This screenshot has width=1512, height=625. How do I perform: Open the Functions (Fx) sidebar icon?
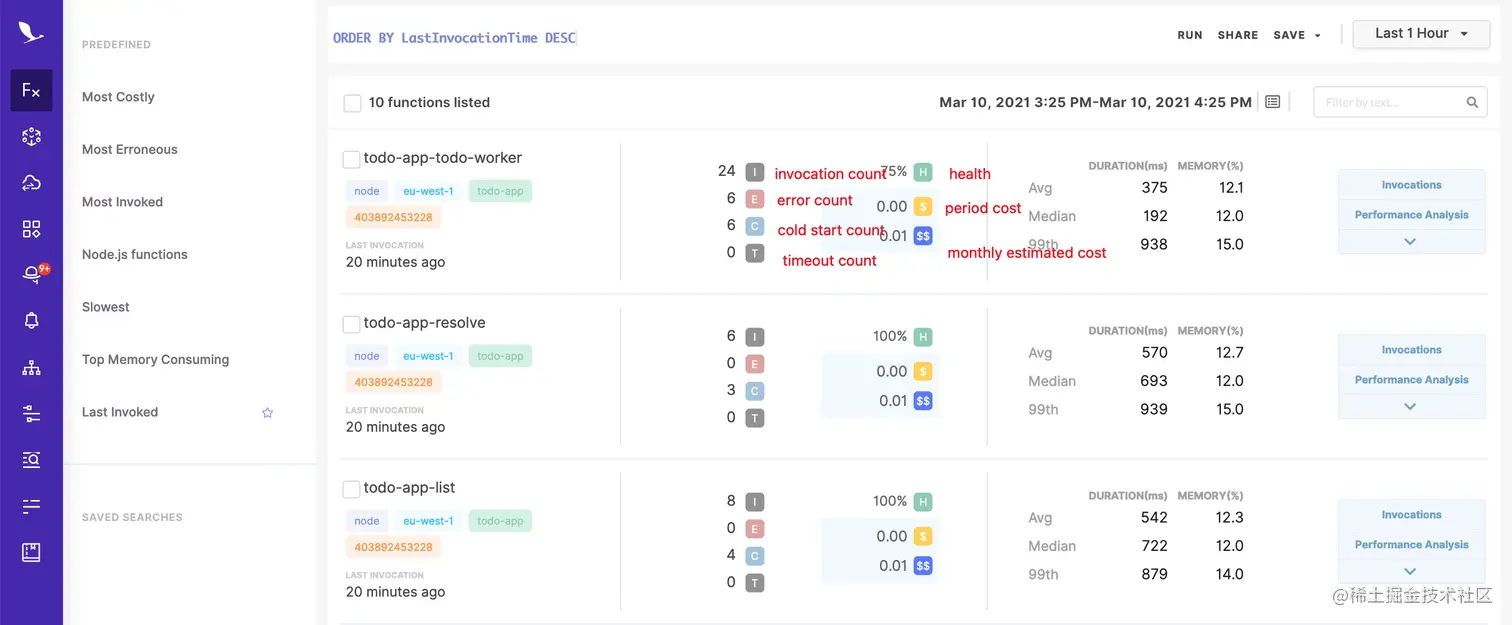coord(31,90)
